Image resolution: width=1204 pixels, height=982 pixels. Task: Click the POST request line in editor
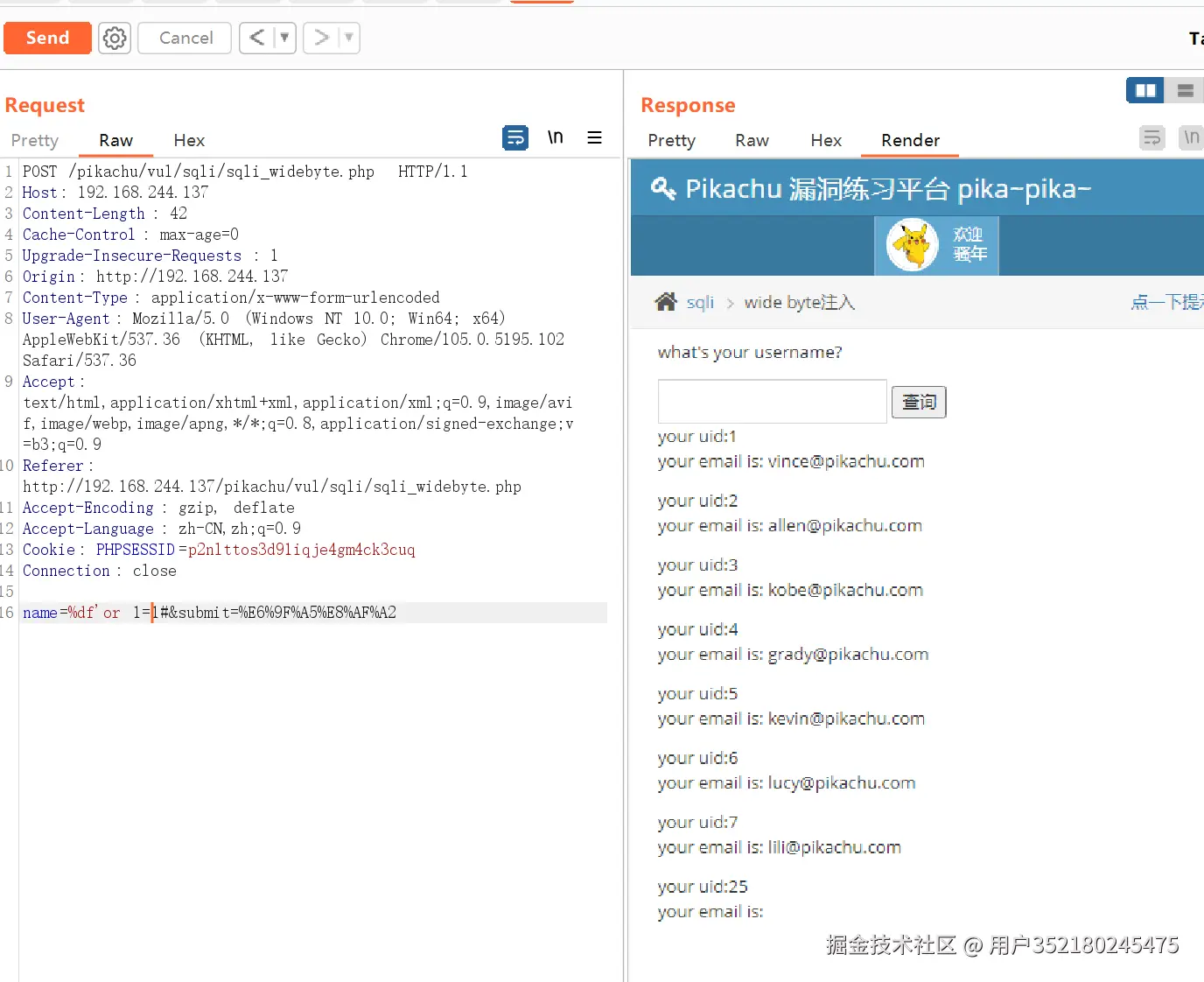[245, 172]
